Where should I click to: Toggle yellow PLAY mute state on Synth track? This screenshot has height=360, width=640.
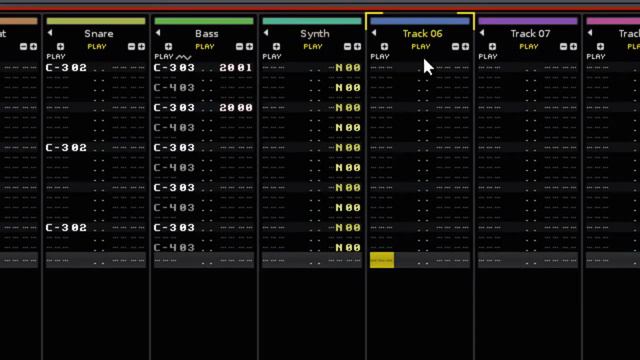(313, 47)
